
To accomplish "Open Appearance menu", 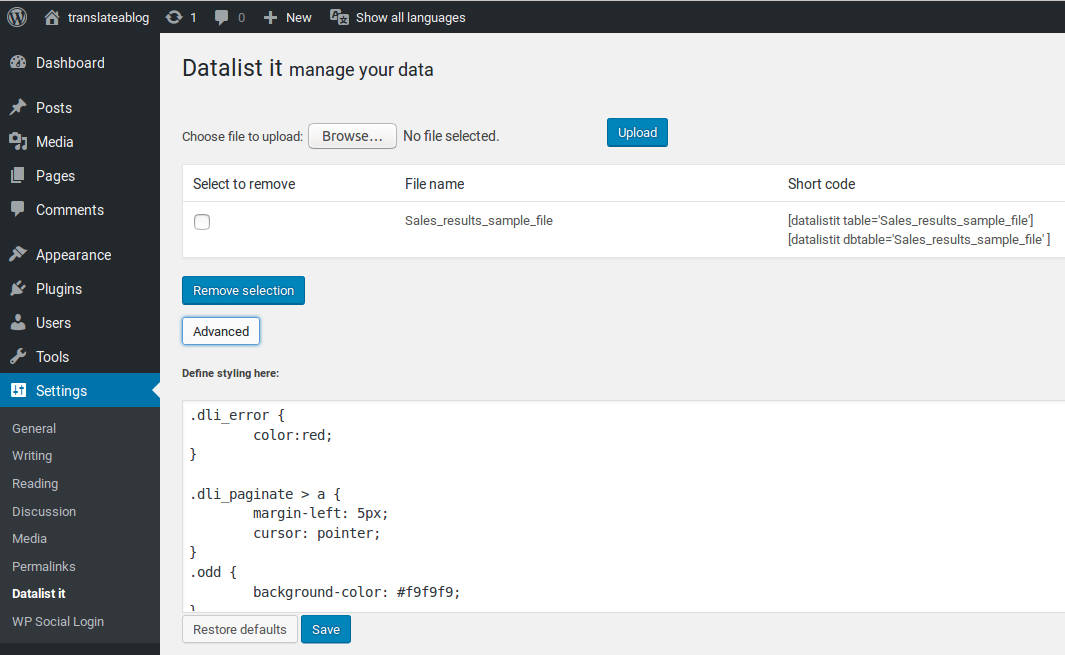I will click(x=73, y=255).
